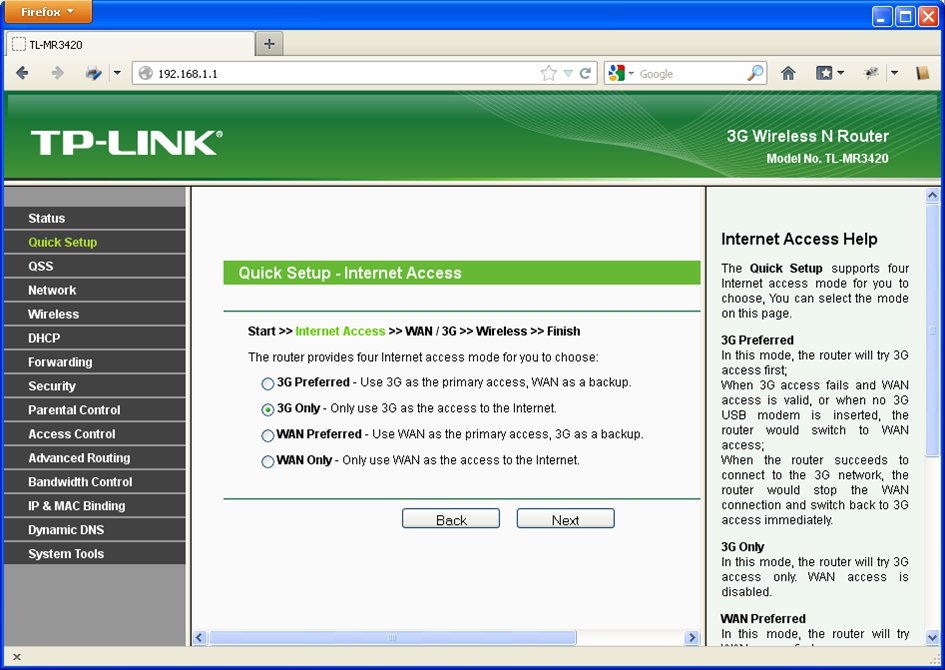Viewport: 945px width, 670px height.
Task: Open dropdown next to add-on icon
Action: point(894,74)
